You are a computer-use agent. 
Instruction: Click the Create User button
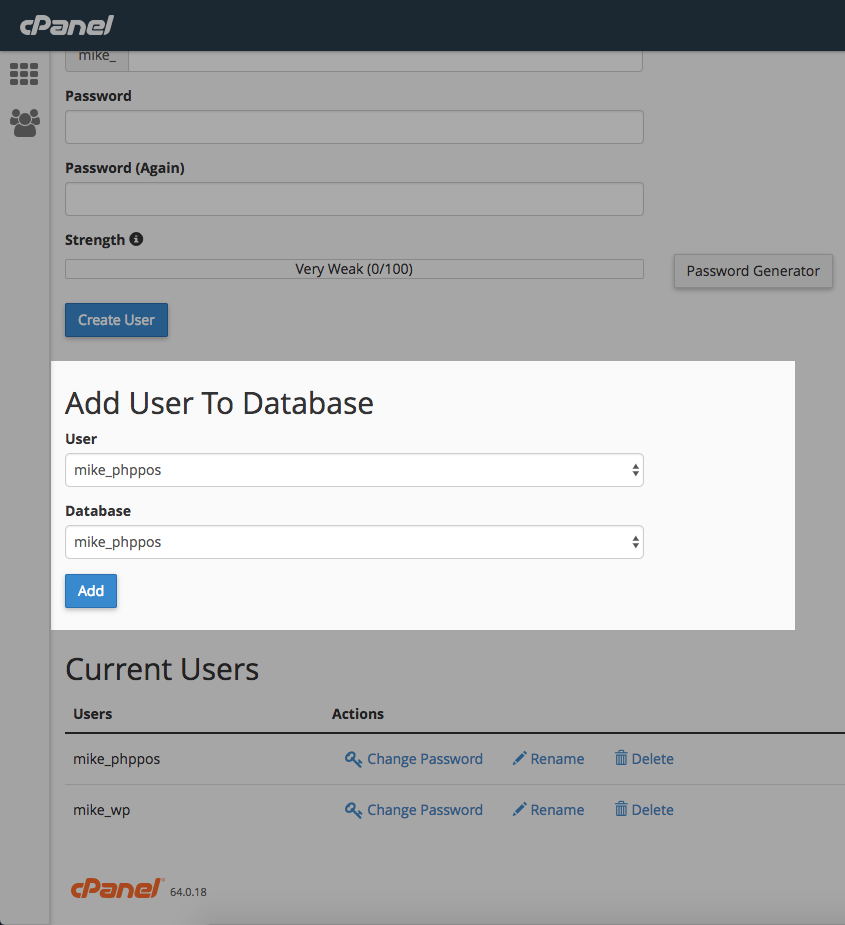[x=116, y=320]
